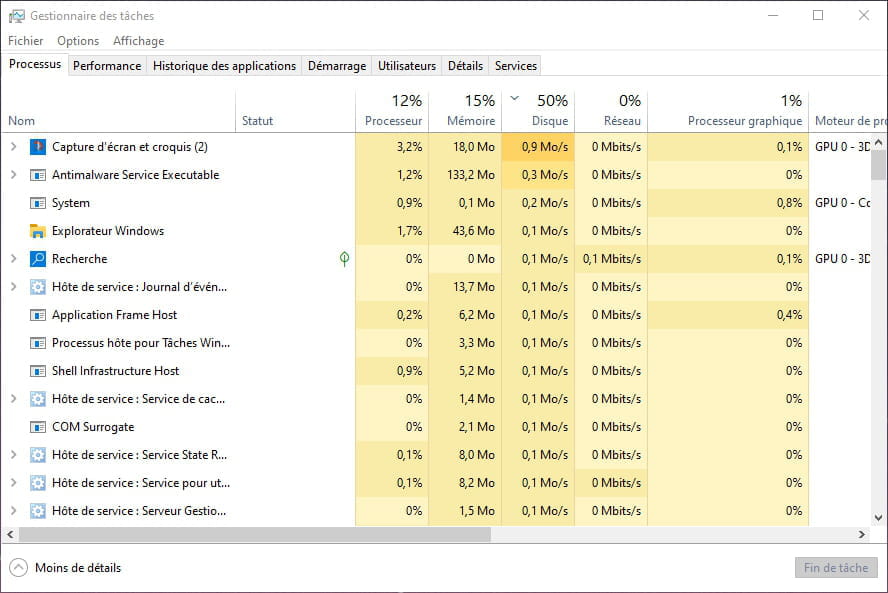
Task: Click the gear icon of Journal d'évén... service
Action: (37, 287)
